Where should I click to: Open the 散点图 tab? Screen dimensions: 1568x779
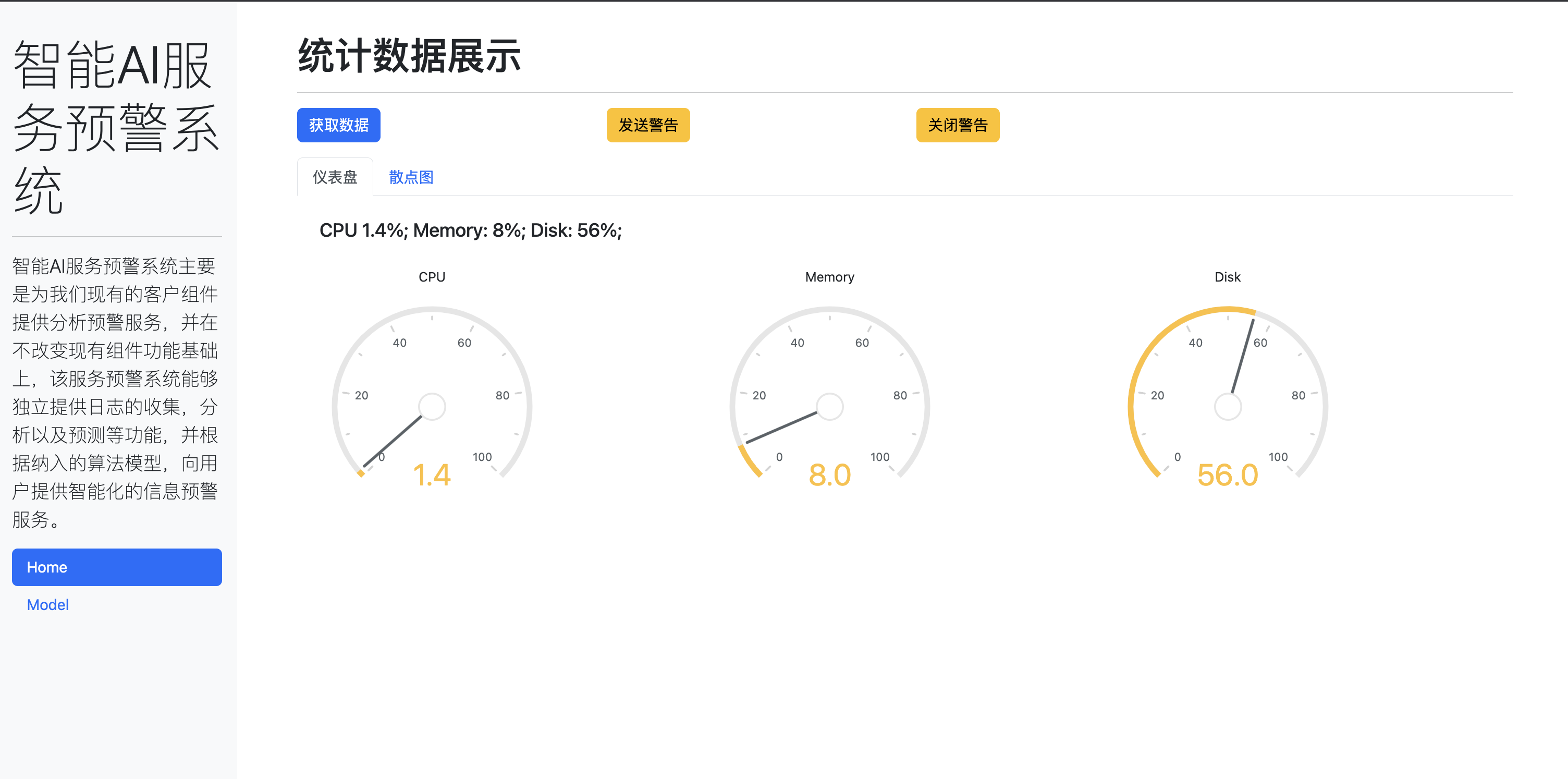click(411, 177)
